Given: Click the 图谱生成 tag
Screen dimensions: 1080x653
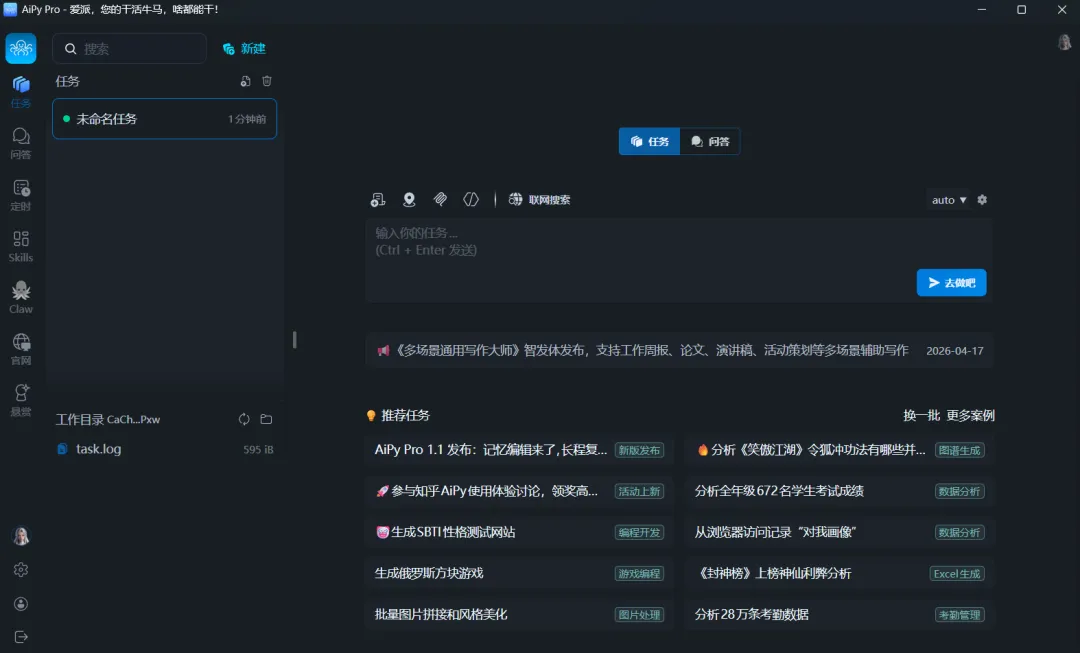Looking at the screenshot, I should 959,450.
